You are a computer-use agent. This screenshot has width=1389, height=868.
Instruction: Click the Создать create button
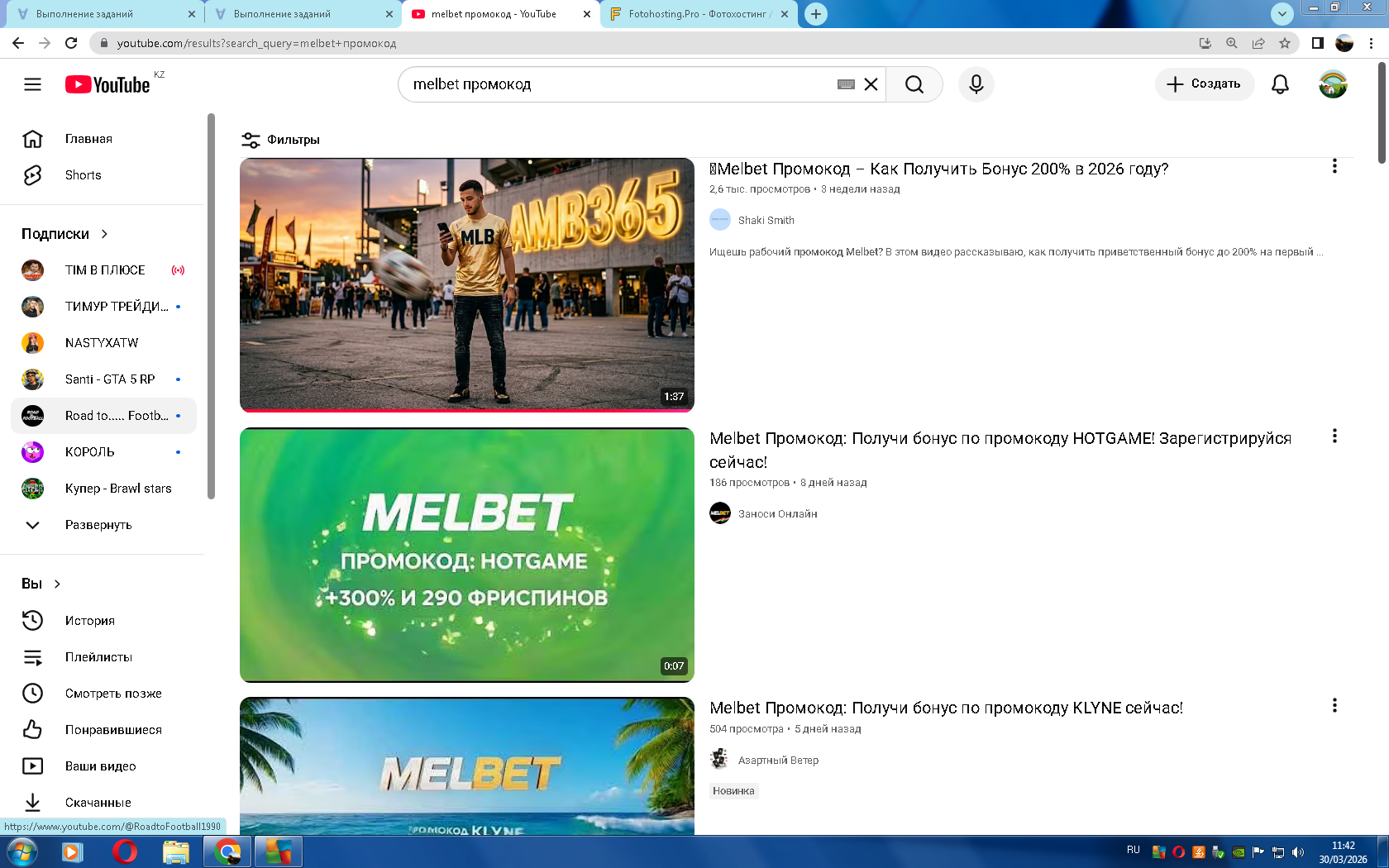pyautogui.click(x=1204, y=84)
